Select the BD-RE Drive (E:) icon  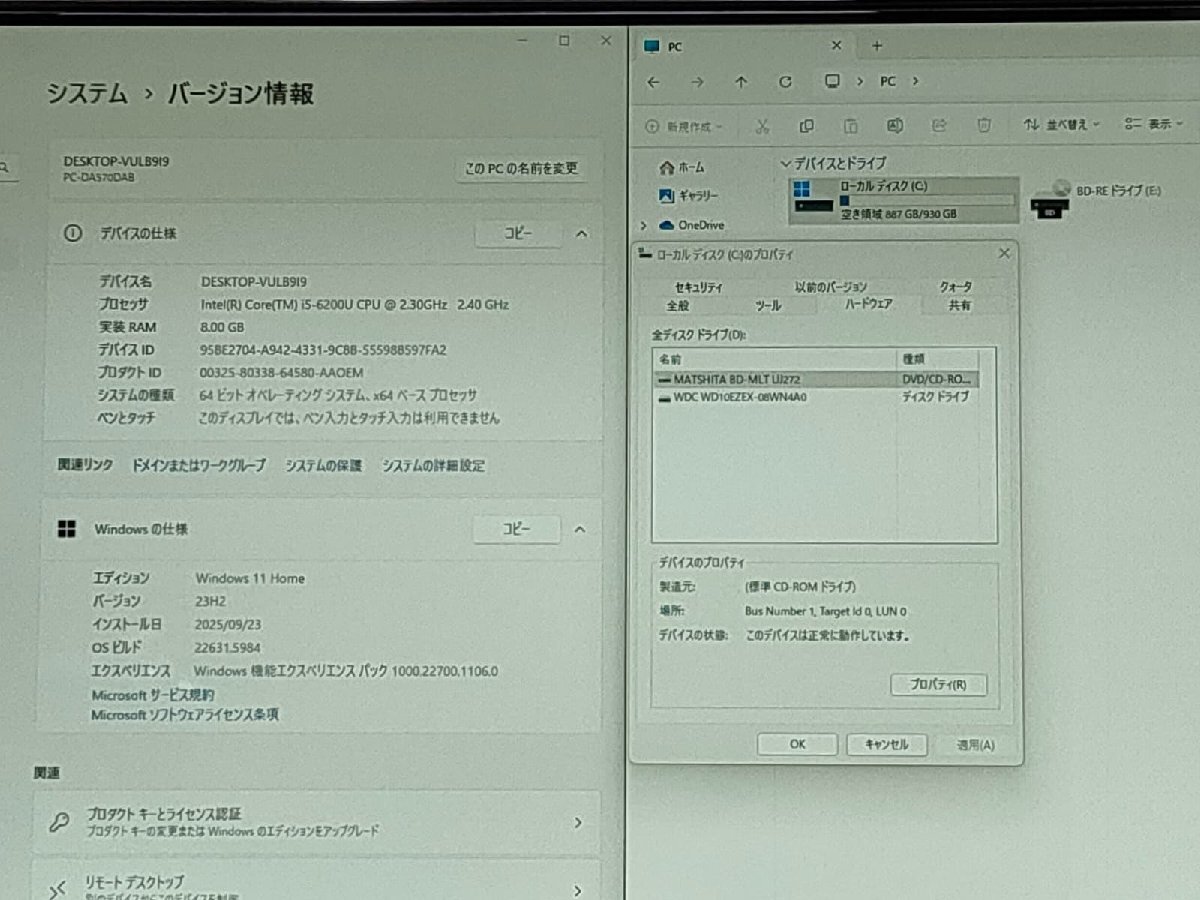[x=1049, y=199]
